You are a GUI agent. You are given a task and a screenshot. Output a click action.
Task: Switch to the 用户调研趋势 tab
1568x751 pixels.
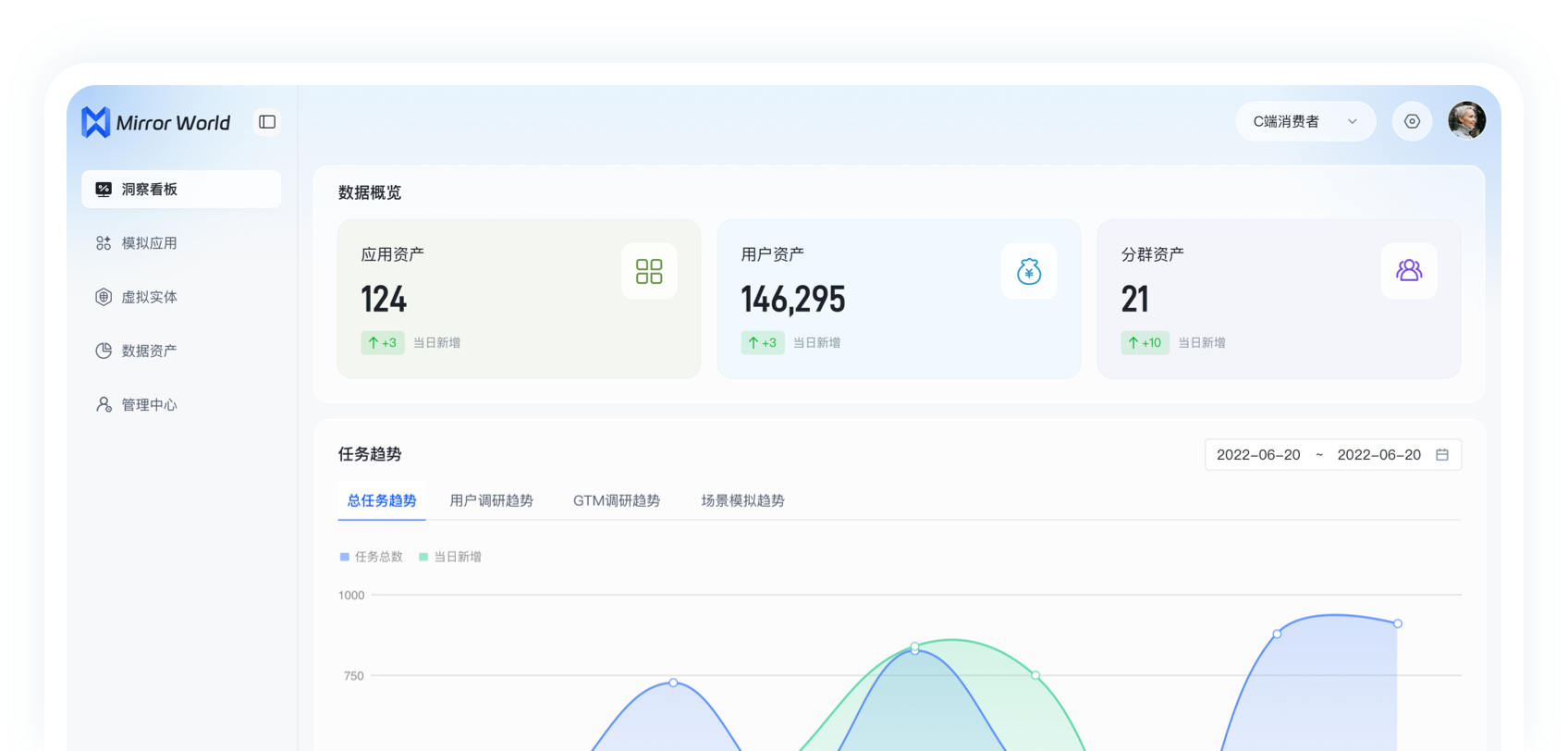[x=492, y=500]
